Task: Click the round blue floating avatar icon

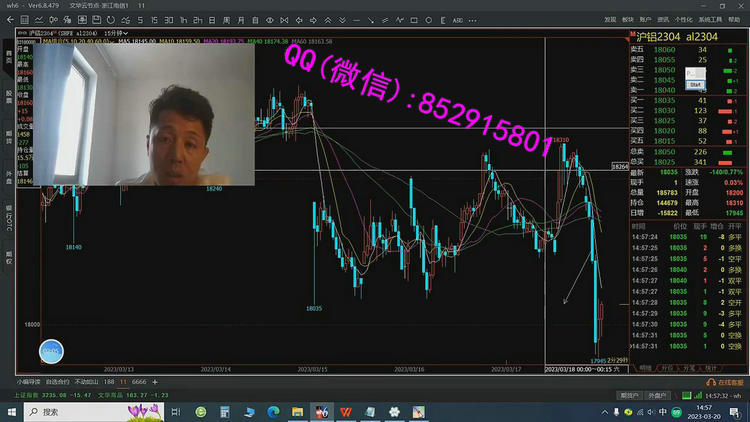Action: (x=51, y=351)
